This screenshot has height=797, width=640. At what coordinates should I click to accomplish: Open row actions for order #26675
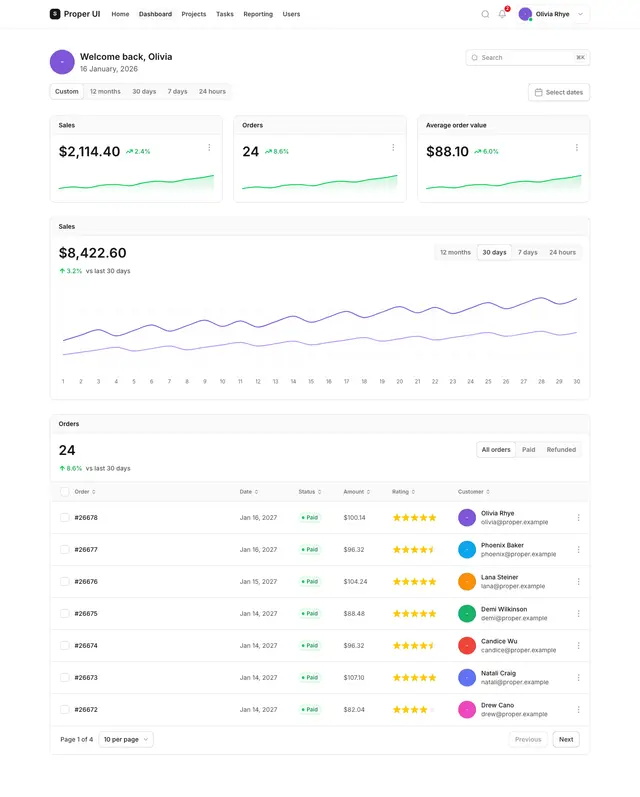tap(578, 614)
